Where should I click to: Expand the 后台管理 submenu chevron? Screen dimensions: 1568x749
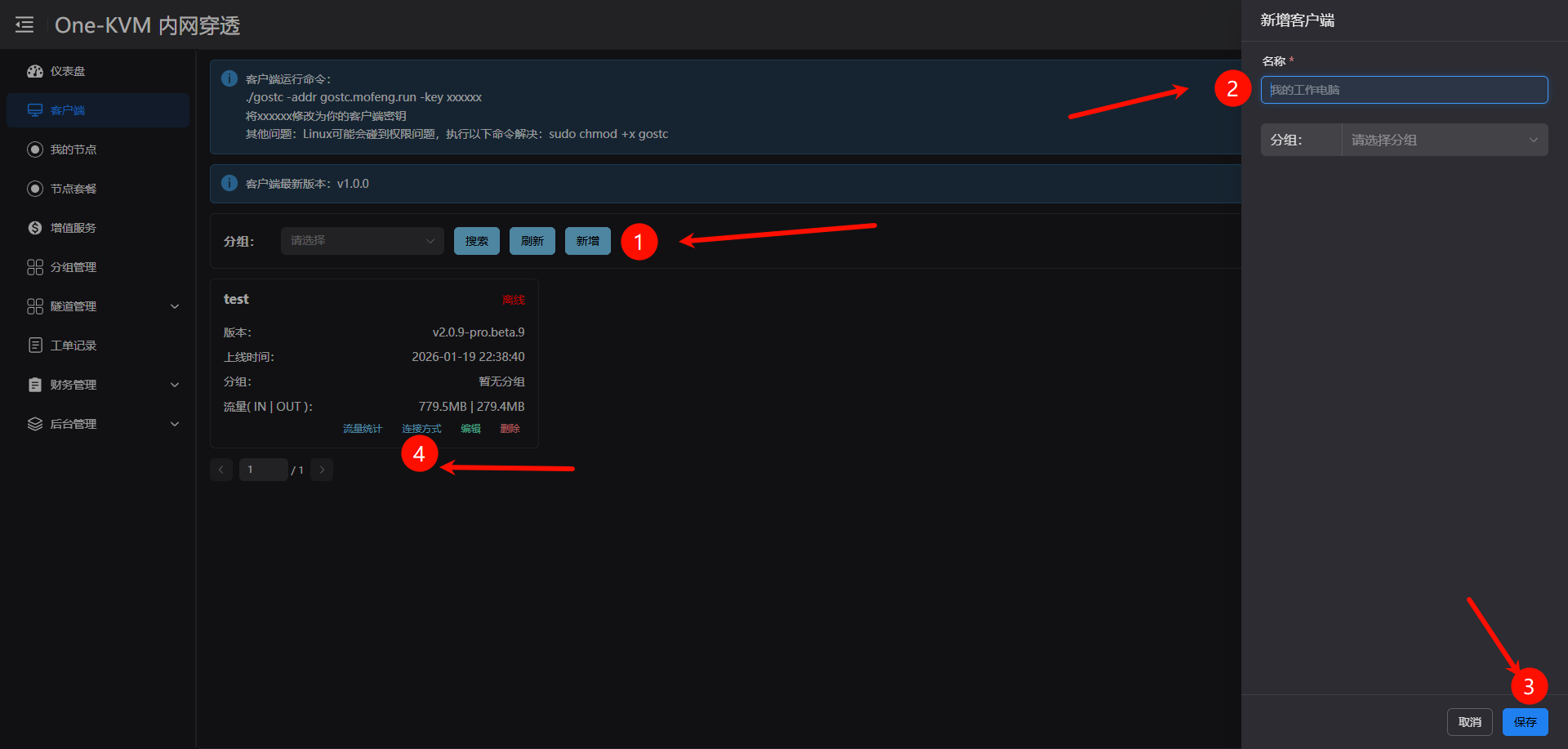[x=175, y=424]
